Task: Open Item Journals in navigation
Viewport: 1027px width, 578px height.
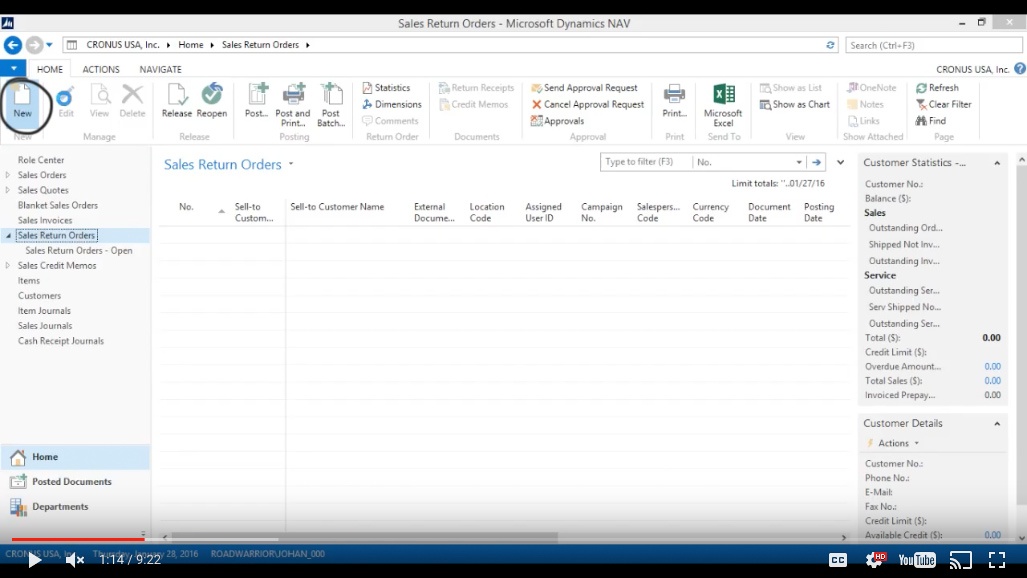Action: [x=44, y=311]
